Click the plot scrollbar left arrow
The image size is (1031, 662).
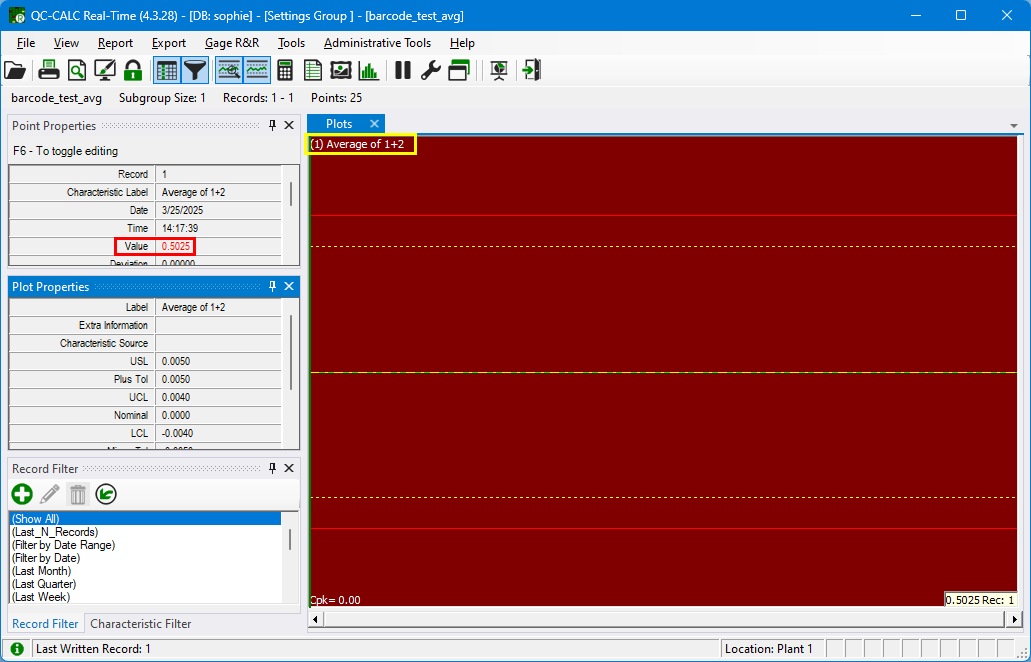tap(316, 619)
